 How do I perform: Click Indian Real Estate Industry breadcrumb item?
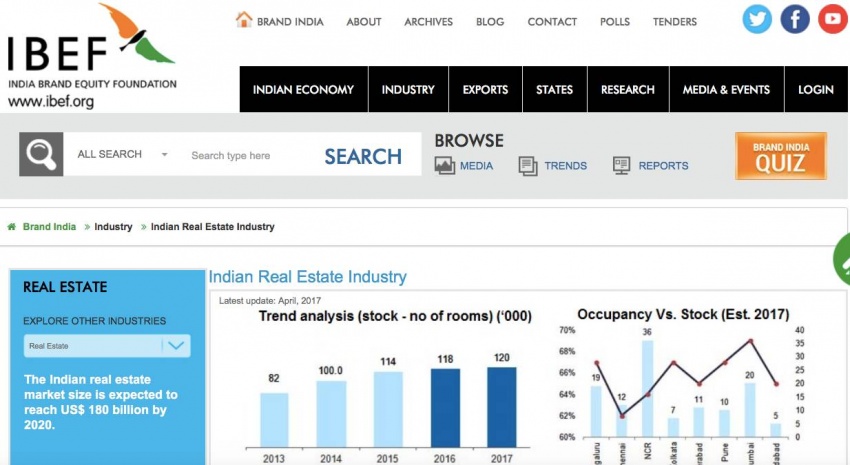[x=212, y=227]
